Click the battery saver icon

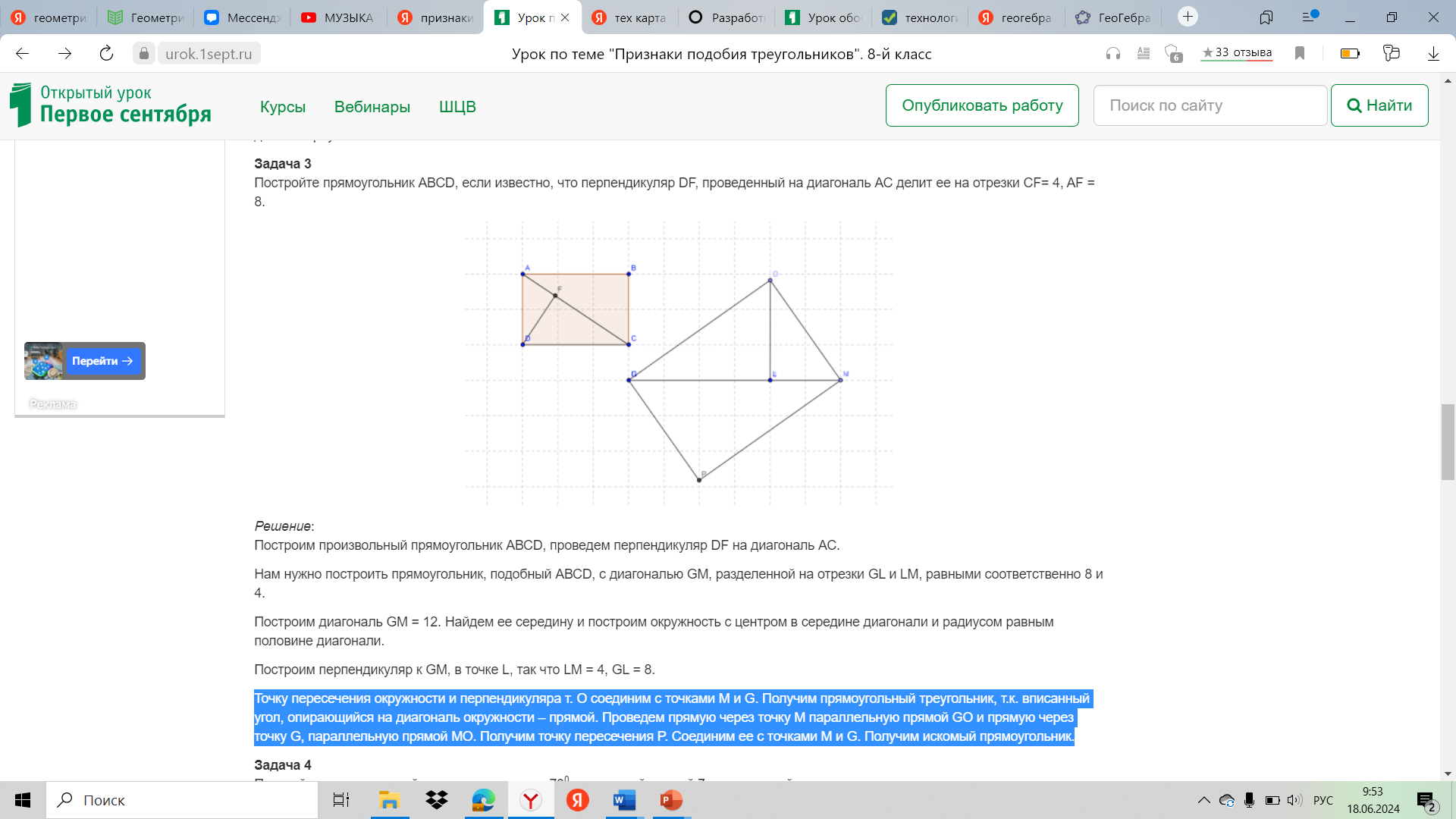[1350, 54]
